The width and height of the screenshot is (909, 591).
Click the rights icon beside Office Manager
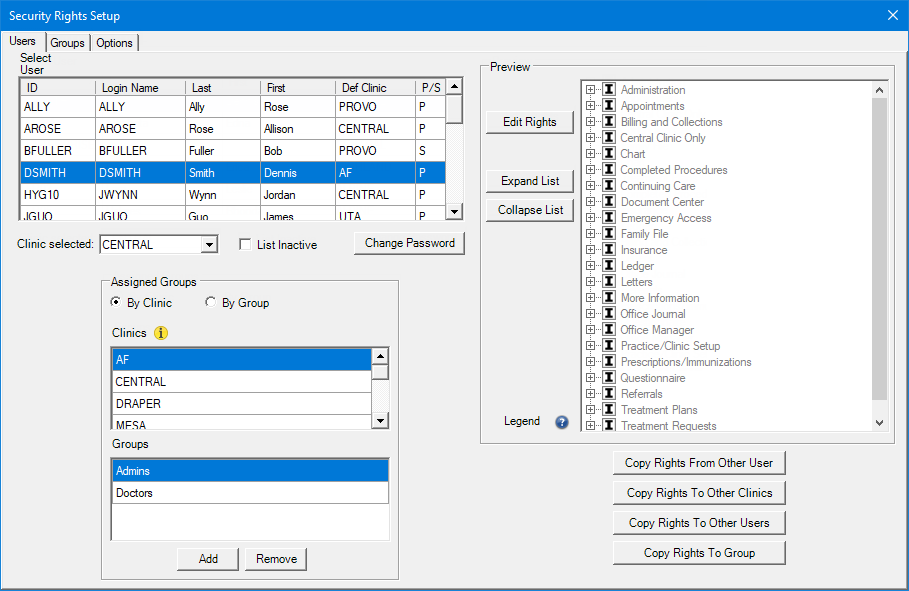(609, 330)
